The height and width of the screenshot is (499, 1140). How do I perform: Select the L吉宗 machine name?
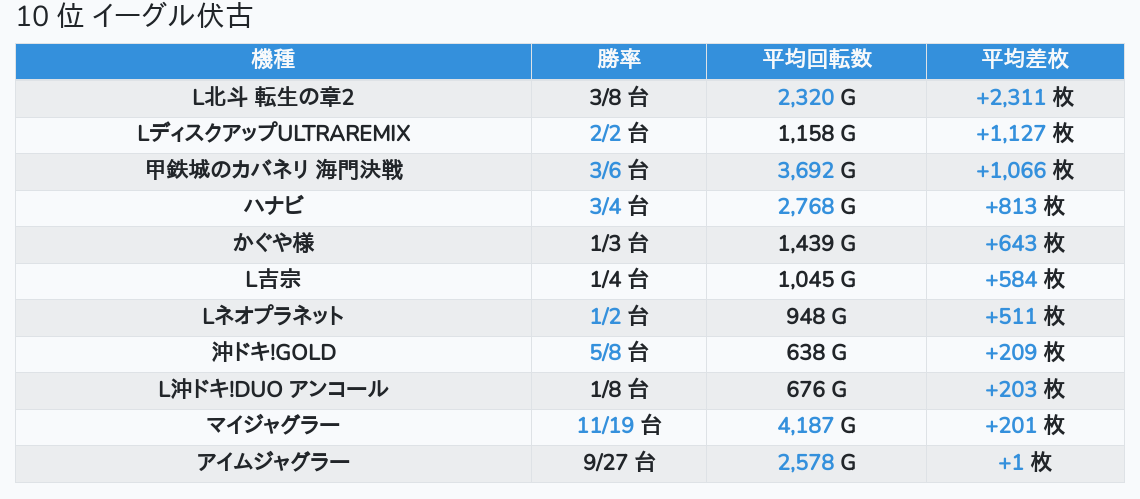(273, 280)
